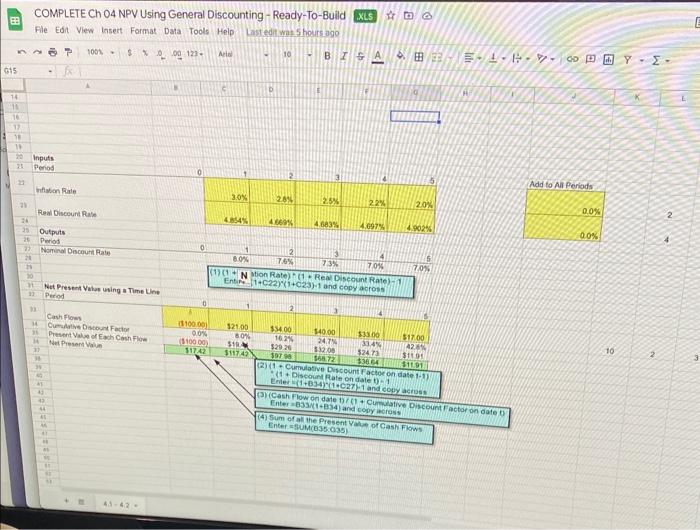Image resolution: width=700 pixels, height=530 pixels.
Task: Click the Merge cells icon
Action: pos(437,57)
